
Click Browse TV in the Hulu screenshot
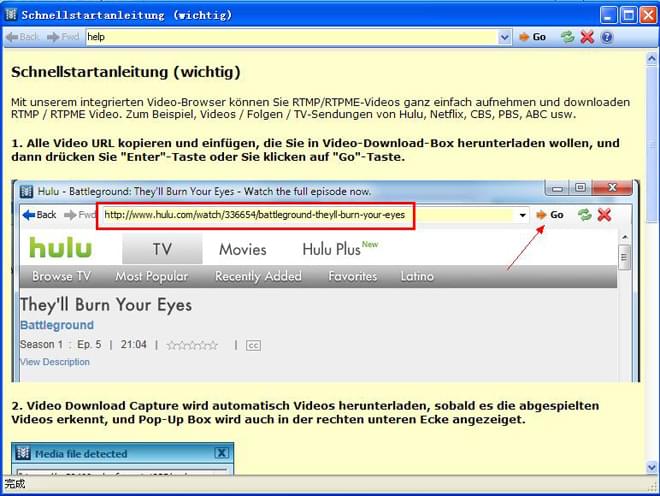click(x=61, y=276)
